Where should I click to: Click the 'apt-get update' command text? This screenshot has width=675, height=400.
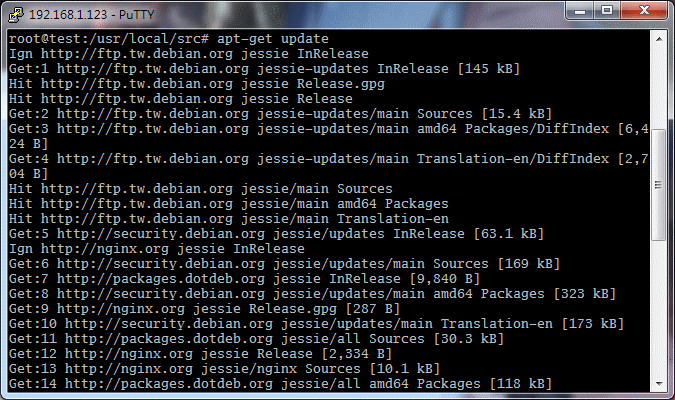[272, 39]
